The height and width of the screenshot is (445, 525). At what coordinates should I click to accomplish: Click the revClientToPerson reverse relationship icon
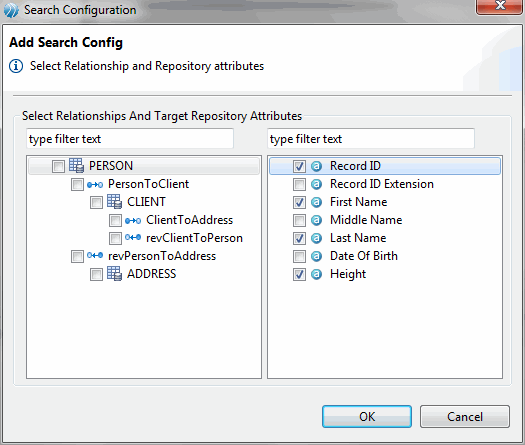pos(133,238)
